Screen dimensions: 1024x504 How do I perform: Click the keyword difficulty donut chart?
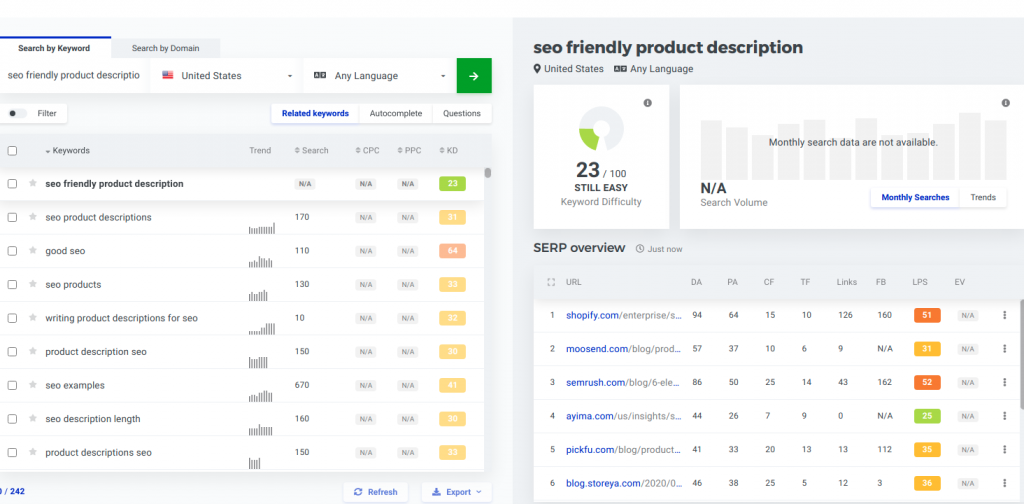601,129
